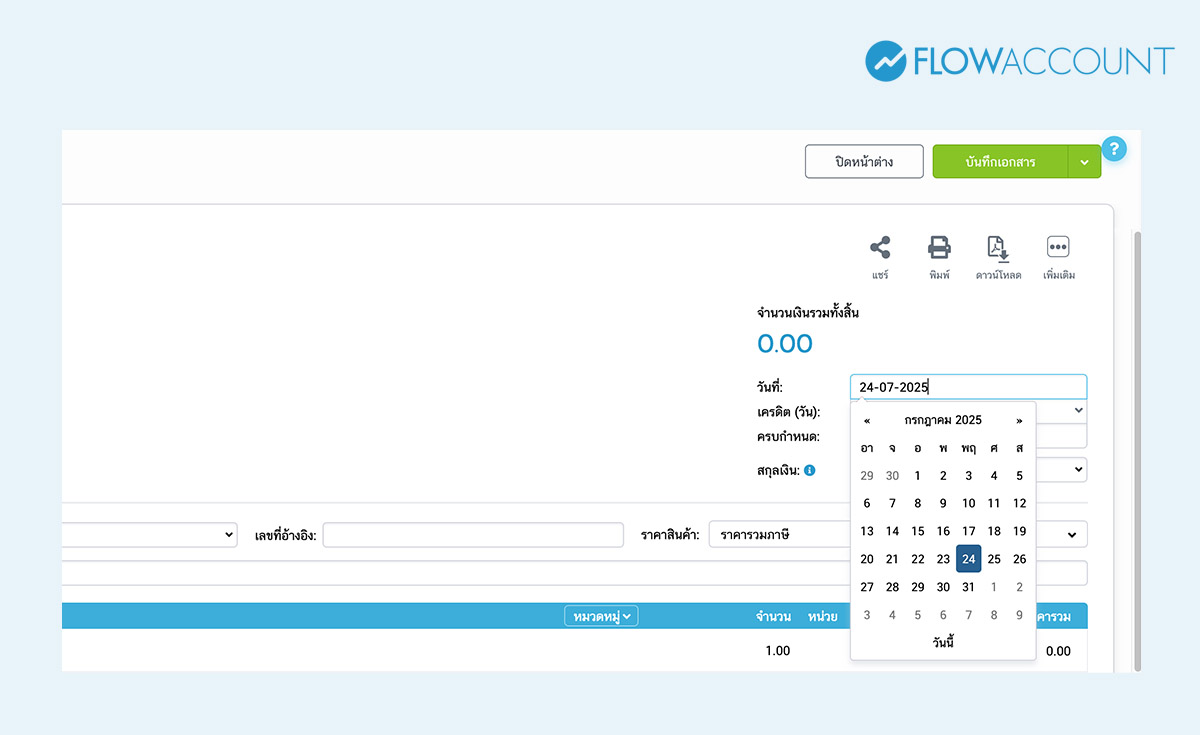Click the close window button
Image resolution: width=1200 pixels, height=735 pixels.
(864, 162)
